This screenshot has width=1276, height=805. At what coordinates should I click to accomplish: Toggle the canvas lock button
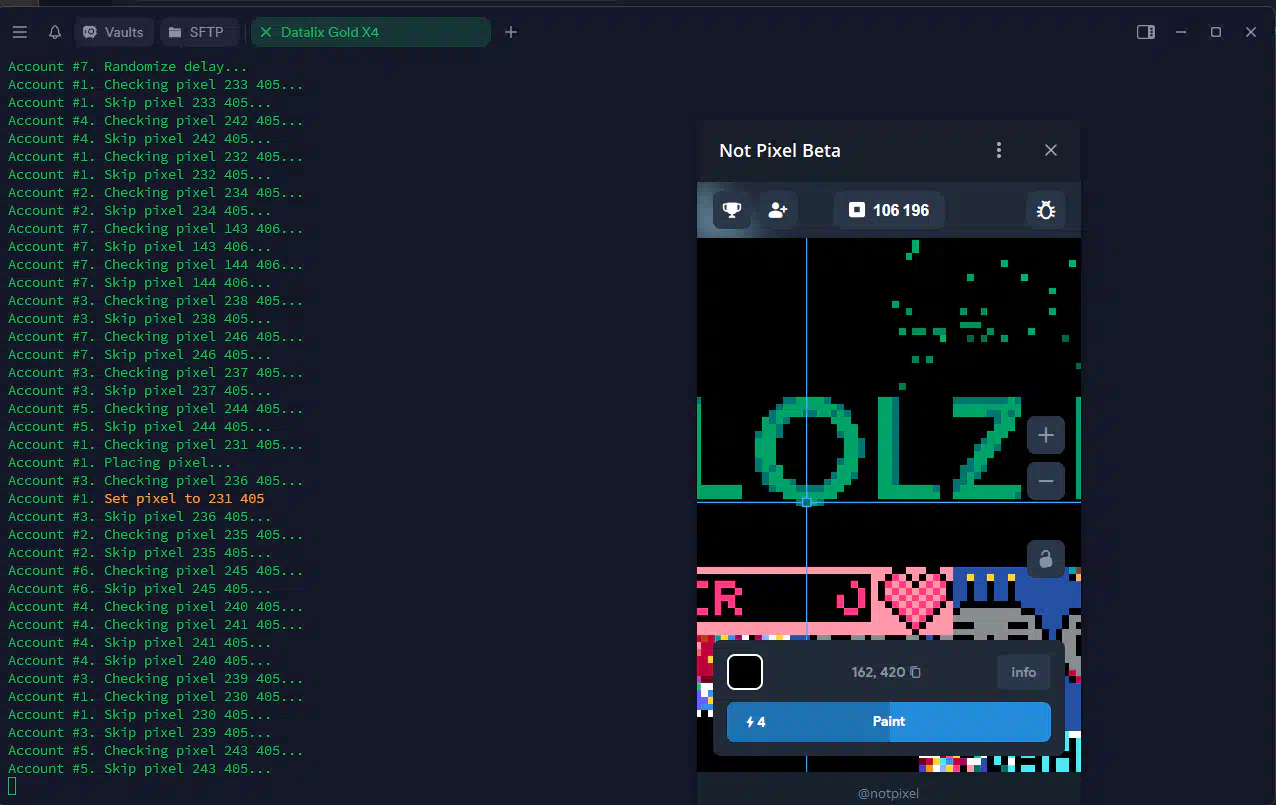(1046, 559)
